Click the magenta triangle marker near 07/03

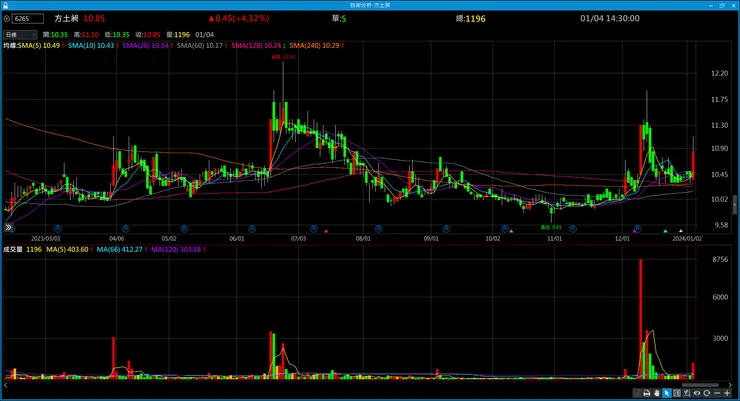[x=326, y=231]
